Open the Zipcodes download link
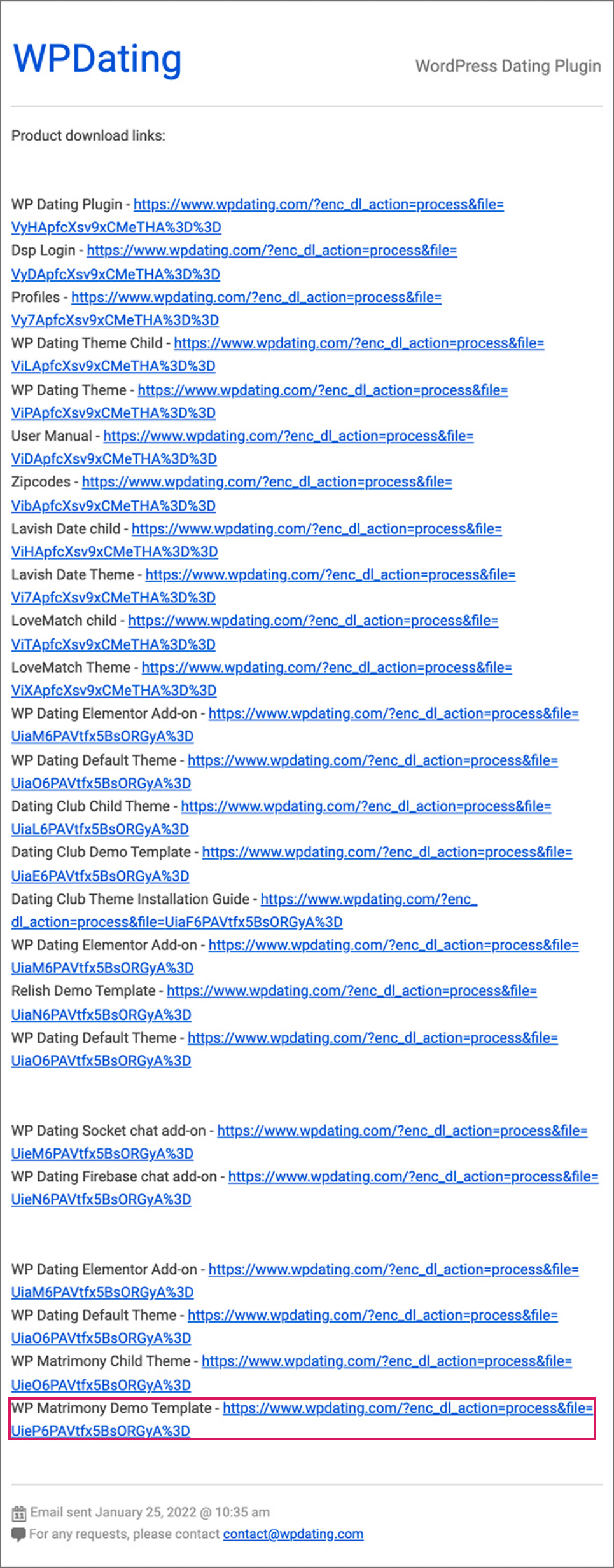Viewport: 614px width, 1568px height. (x=267, y=482)
